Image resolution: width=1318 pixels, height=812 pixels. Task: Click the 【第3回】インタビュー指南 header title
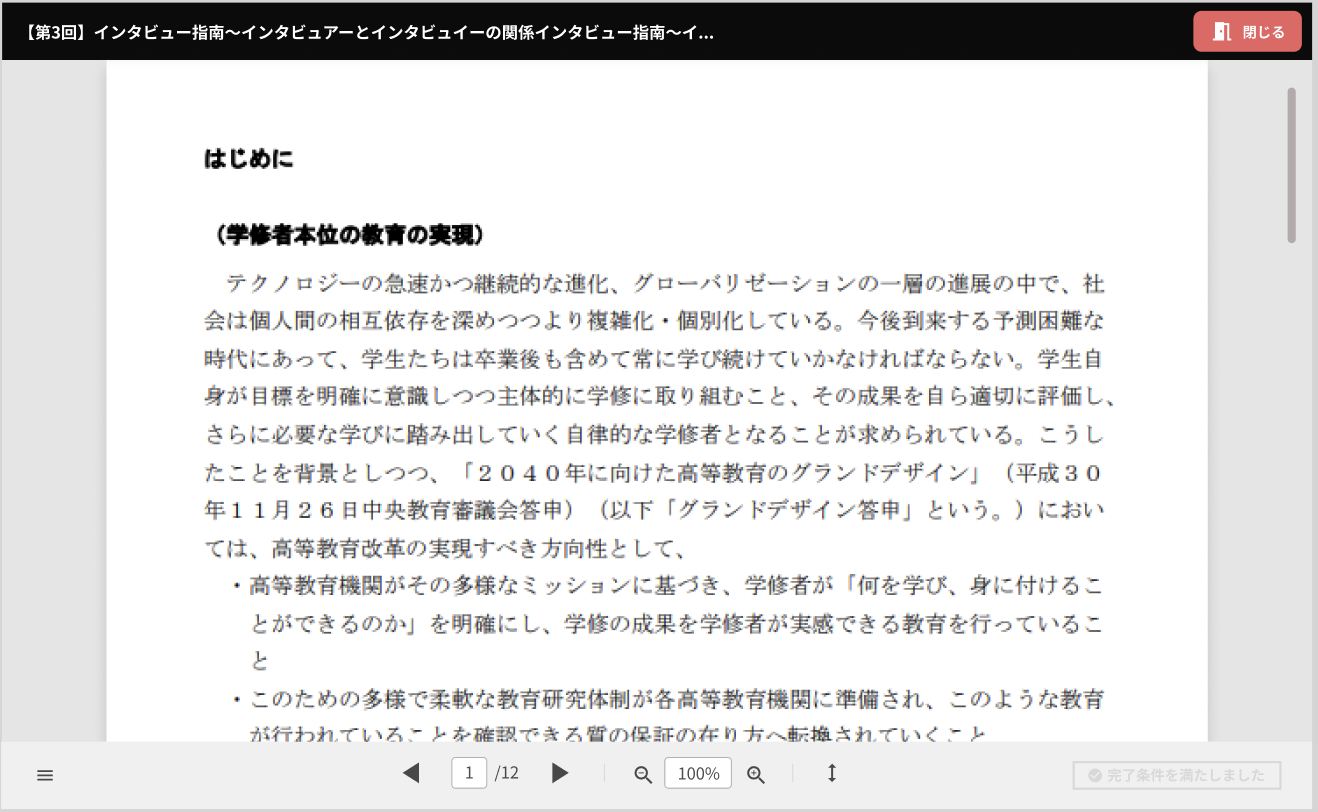tap(368, 32)
